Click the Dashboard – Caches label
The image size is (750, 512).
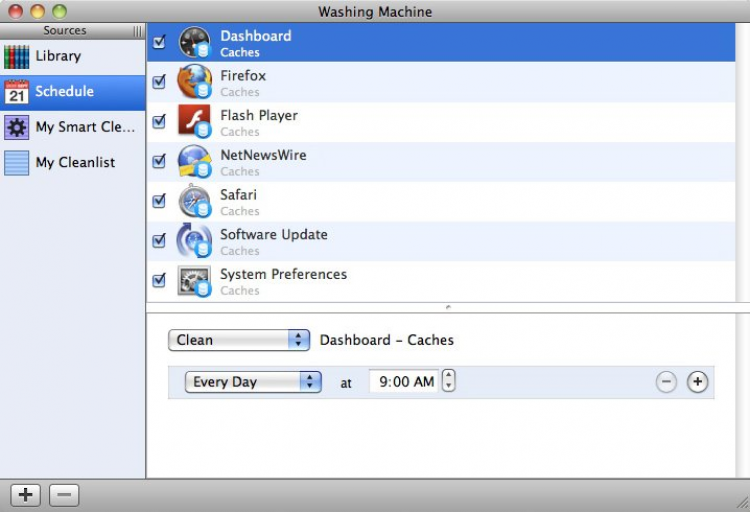pyautogui.click(x=386, y=340)
